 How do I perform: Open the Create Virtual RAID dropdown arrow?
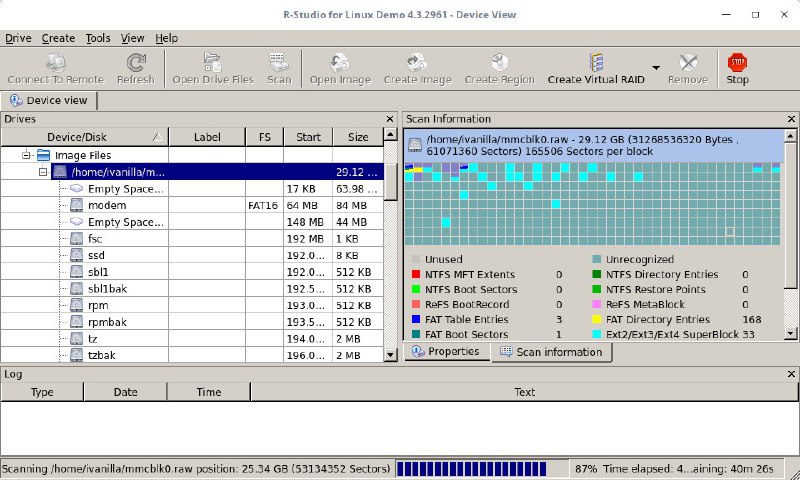656,67
